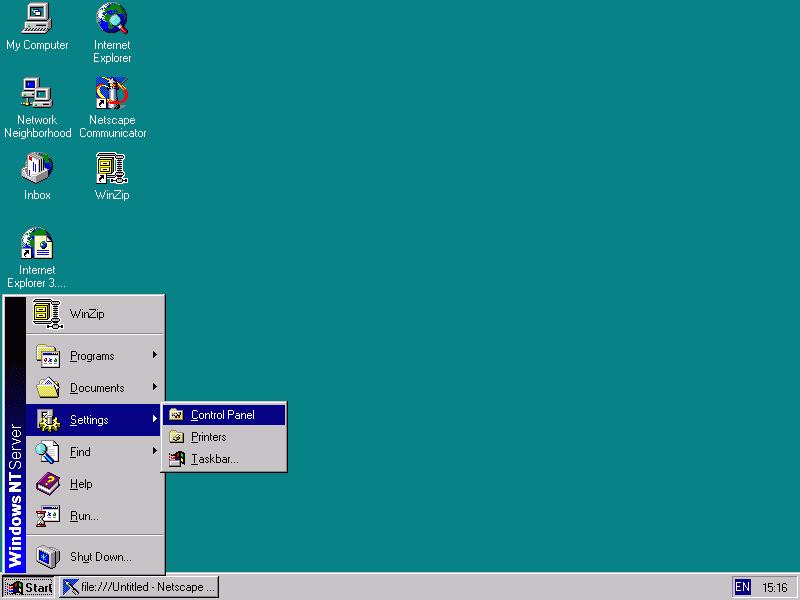This screenshot has width=800, height=600.
Task: Click the WinZip desktop icon
Action: (112, 169)
